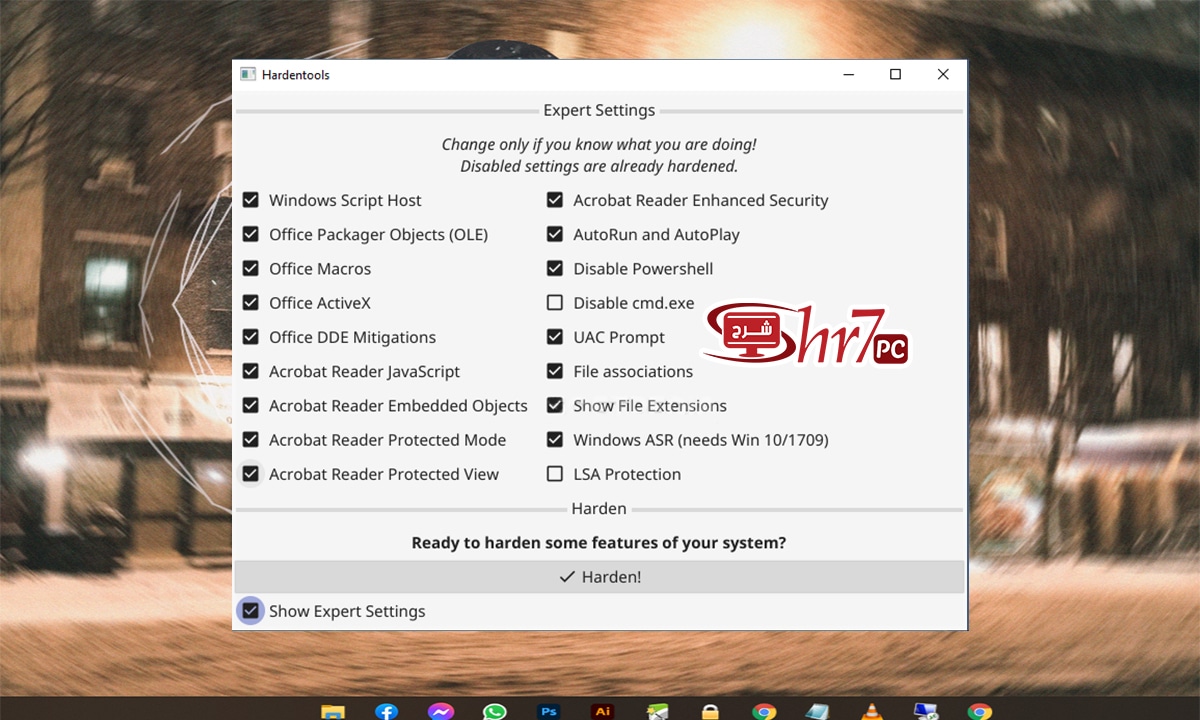Viewport: 1200px width, 720px height.
Task: Uncheck Acrobat Reader JavaScript
Action: coord(250,371)
